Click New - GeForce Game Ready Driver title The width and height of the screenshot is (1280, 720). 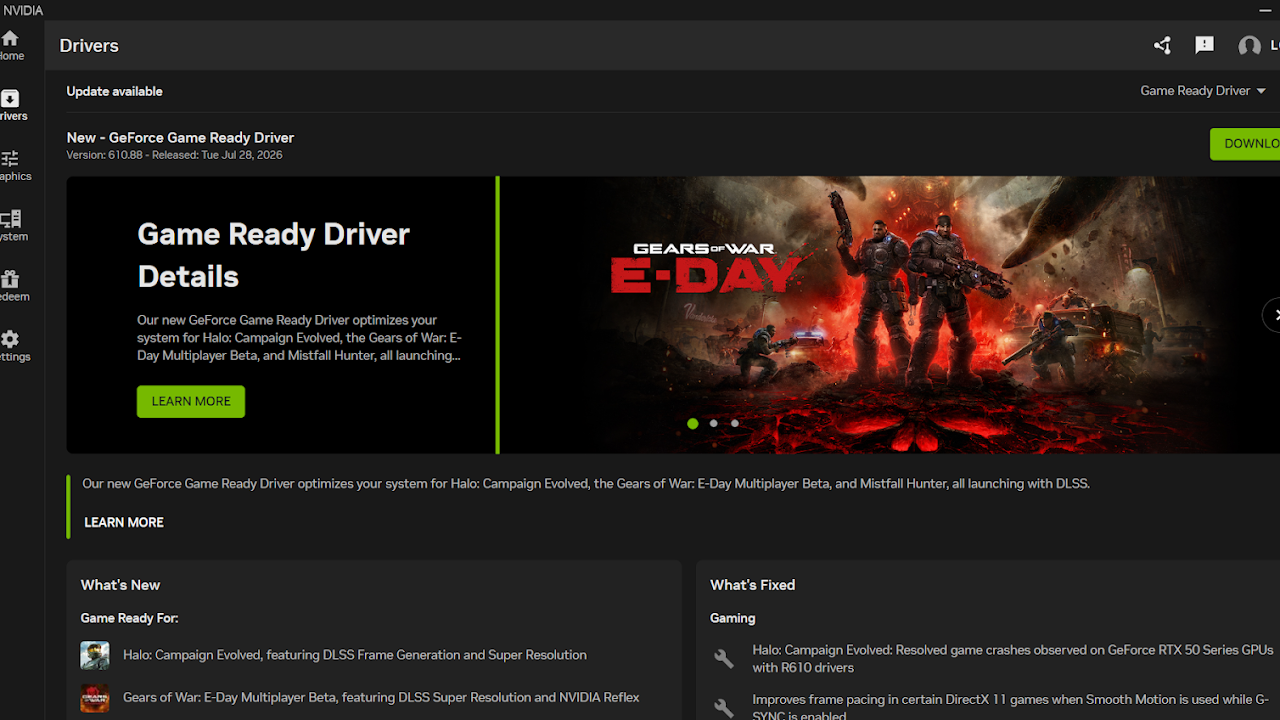[x=180, y=138]
